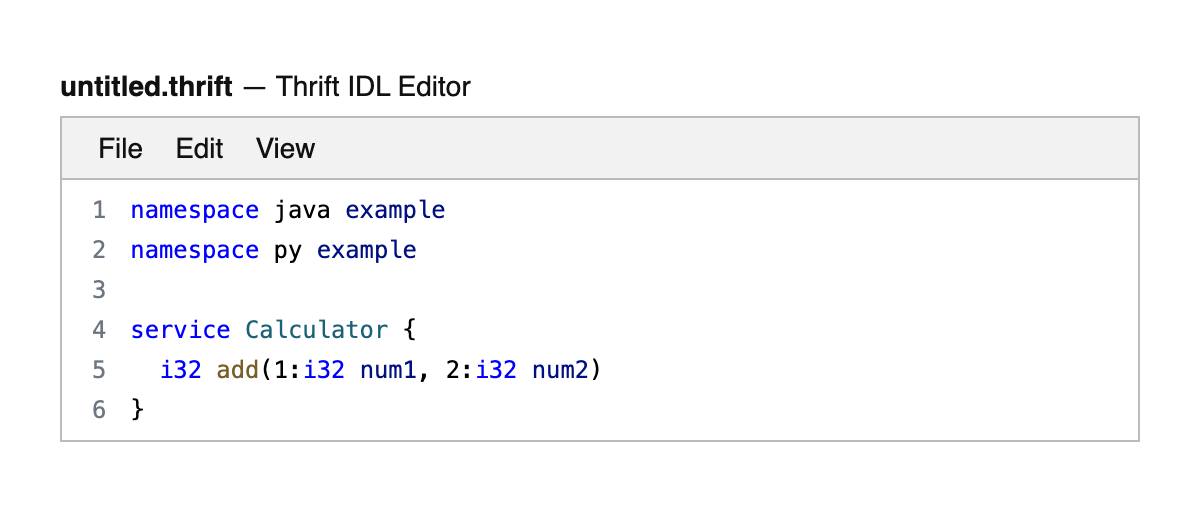Click line number 4 in gutter

[x=98, y=330]
